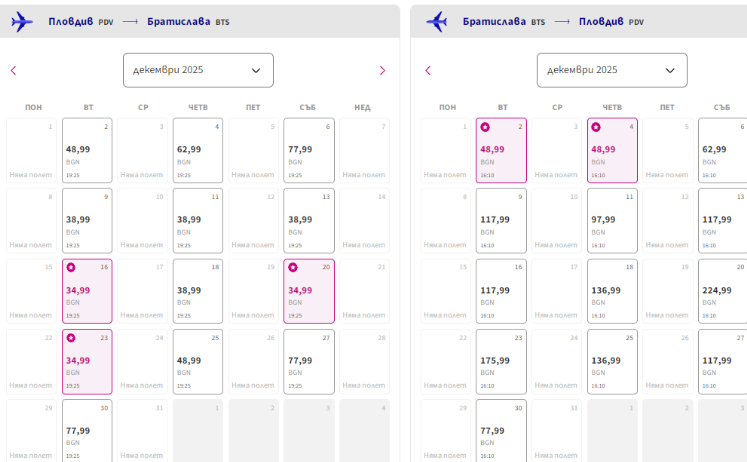Click the airplane icon beside Пловдив–Братислава
The width and height of the screenshot is (747, 462).
click(22, 22)
